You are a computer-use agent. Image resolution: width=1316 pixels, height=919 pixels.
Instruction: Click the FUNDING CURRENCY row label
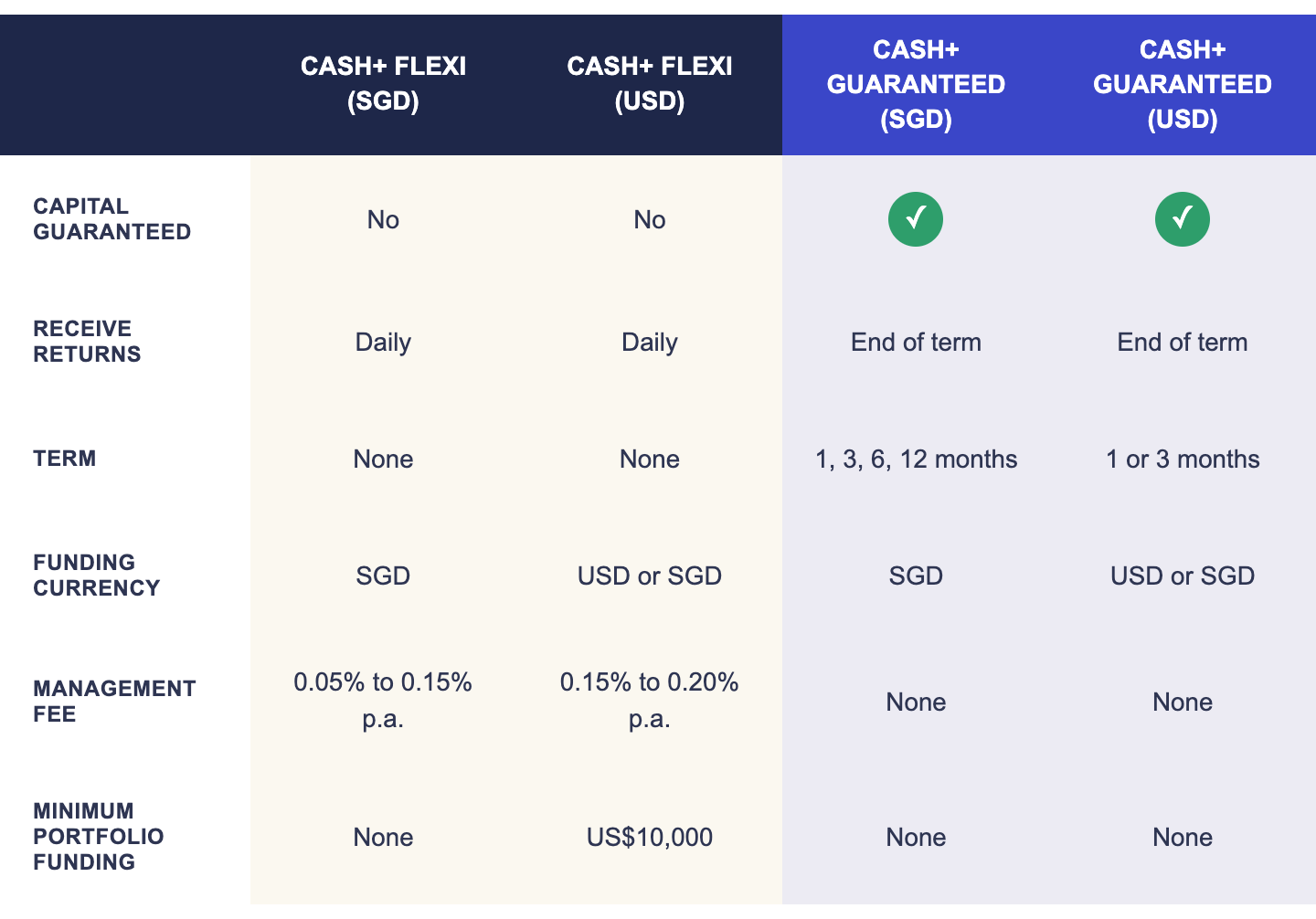(x=97, y=576)
